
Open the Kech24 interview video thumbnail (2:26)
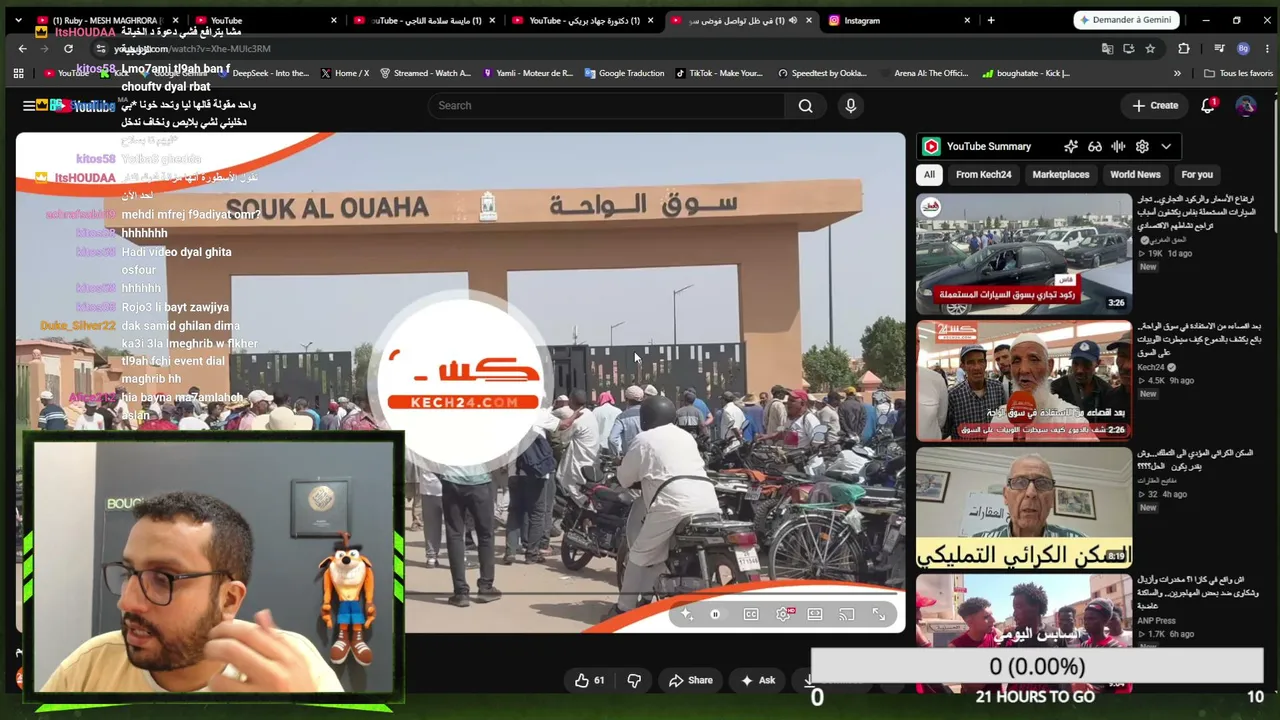(1024, 380)
